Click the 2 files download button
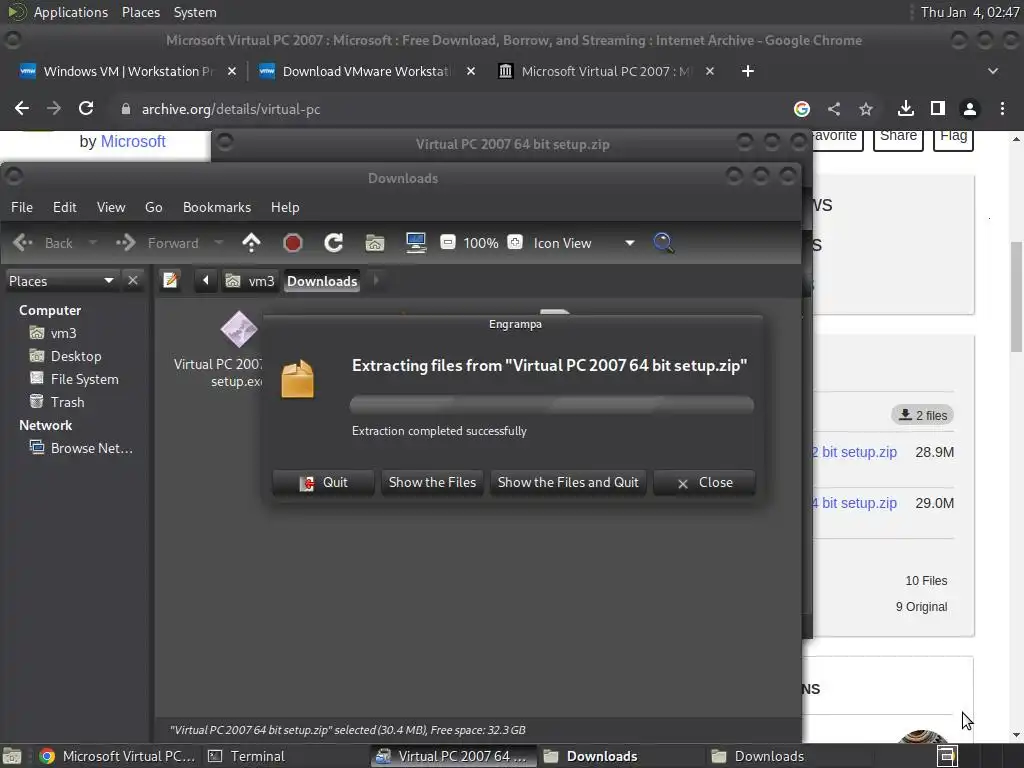The width and height of the screenshot is (1024, 768). (x=923, y=415)
